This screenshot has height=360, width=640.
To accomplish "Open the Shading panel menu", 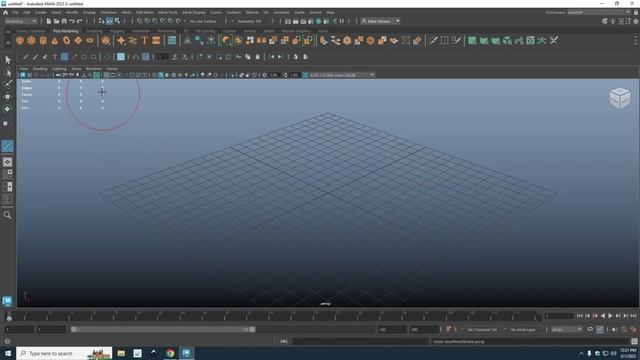I will click(40, 69).
